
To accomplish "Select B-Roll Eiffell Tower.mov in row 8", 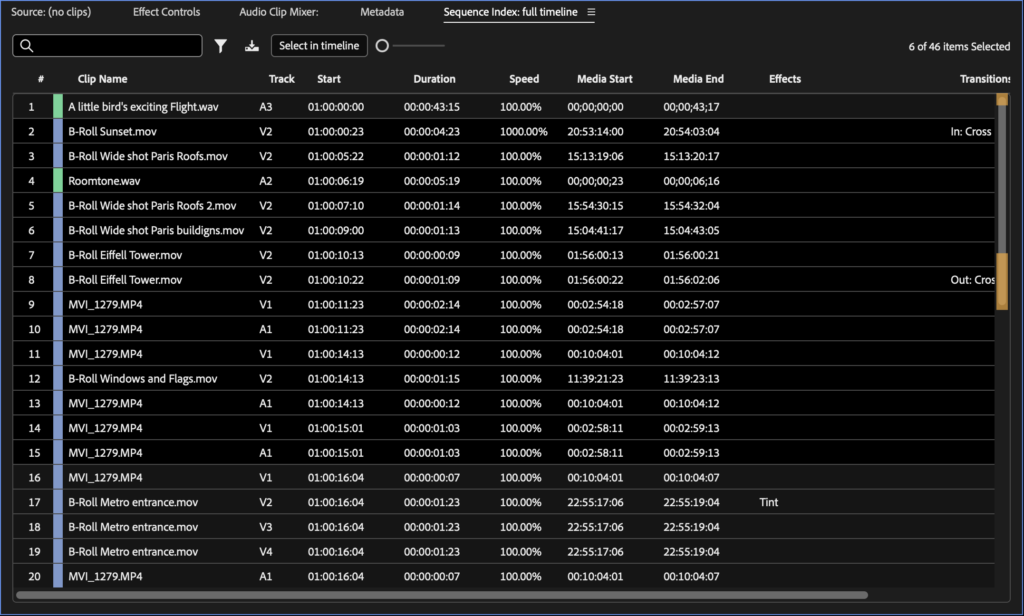I will [x=125, y=280].
